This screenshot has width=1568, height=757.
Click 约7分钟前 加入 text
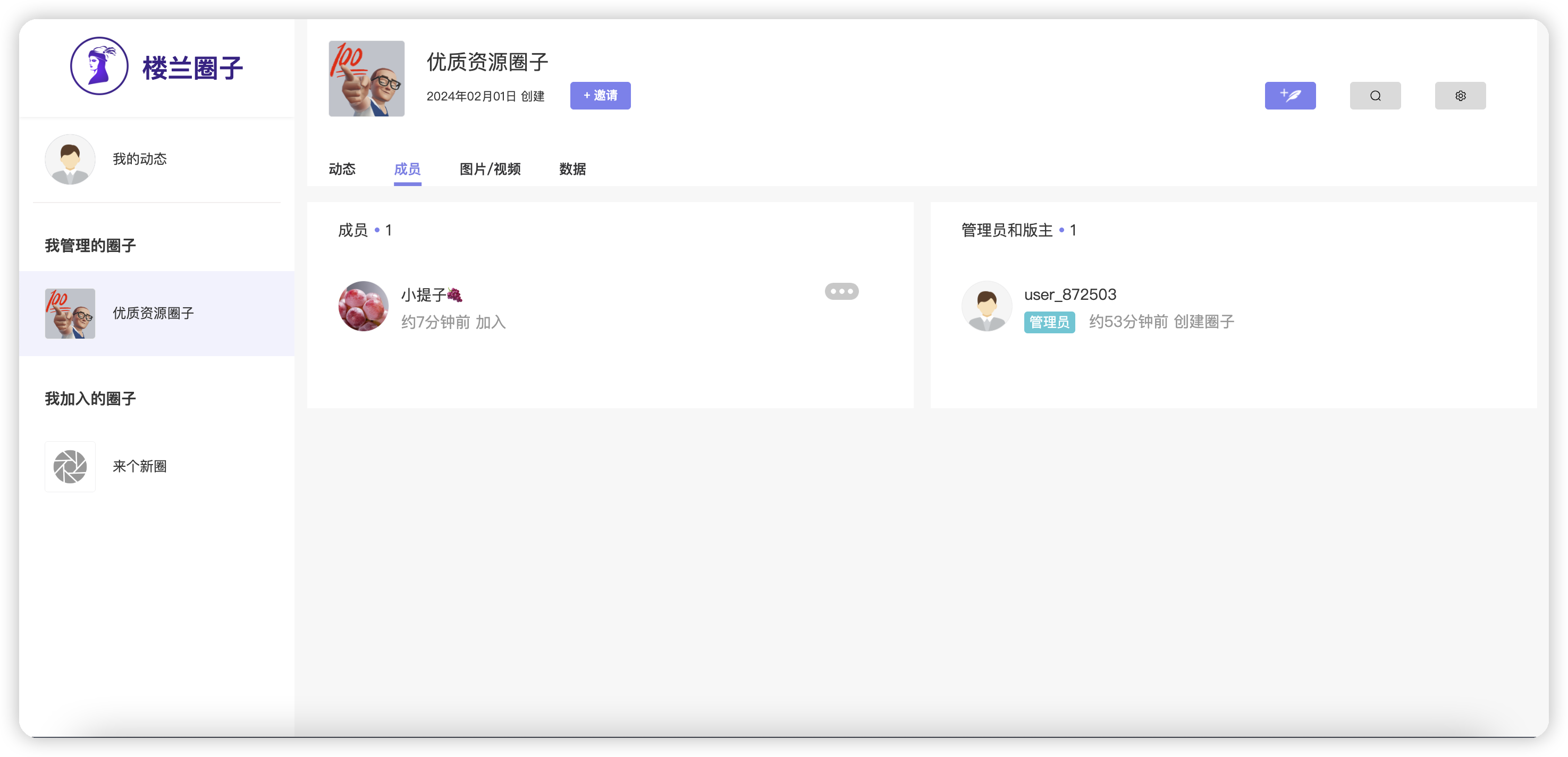tap(453, 322)
